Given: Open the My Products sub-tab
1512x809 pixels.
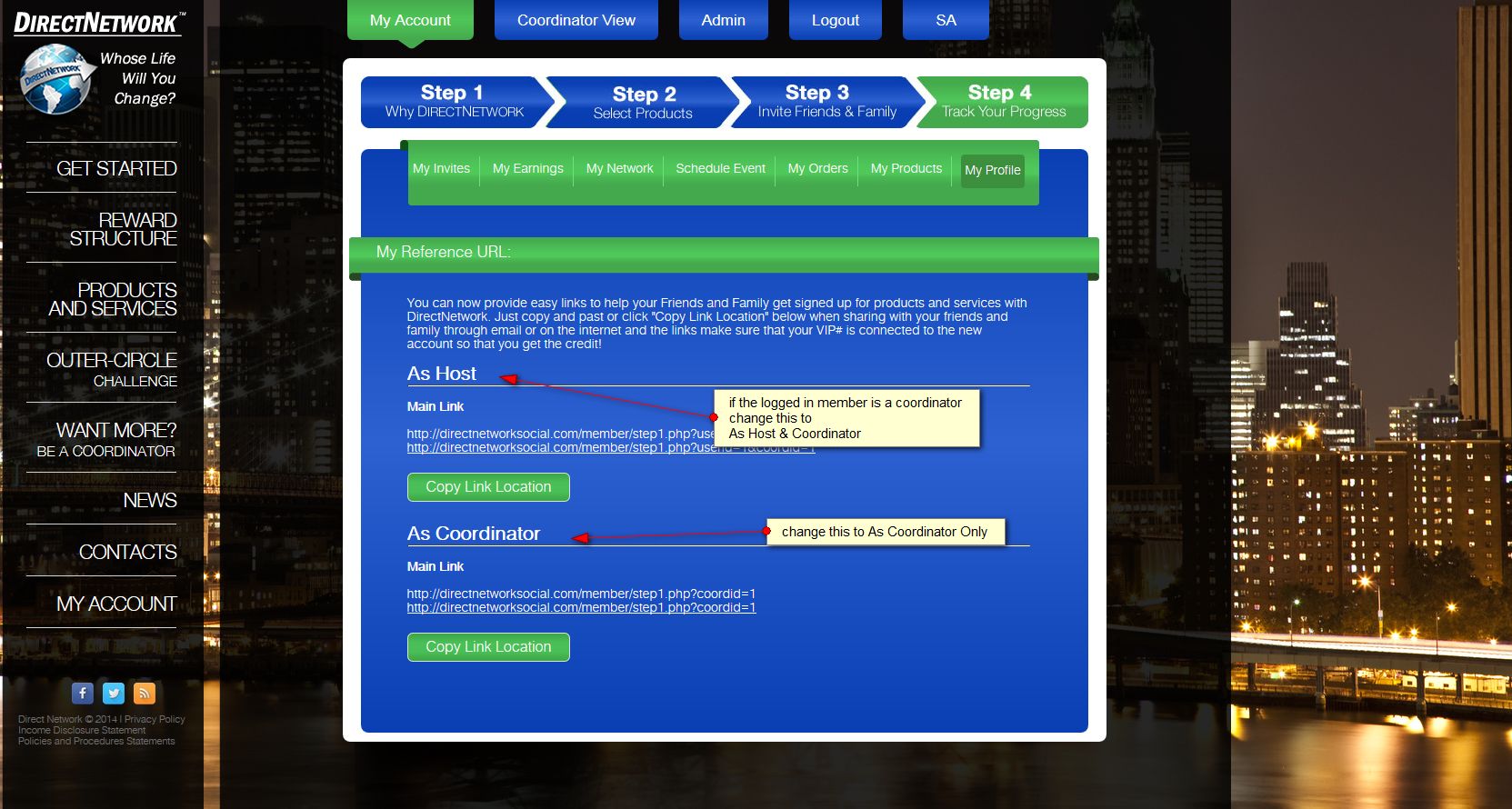Looking at the screenshot, I should point(906,168).
